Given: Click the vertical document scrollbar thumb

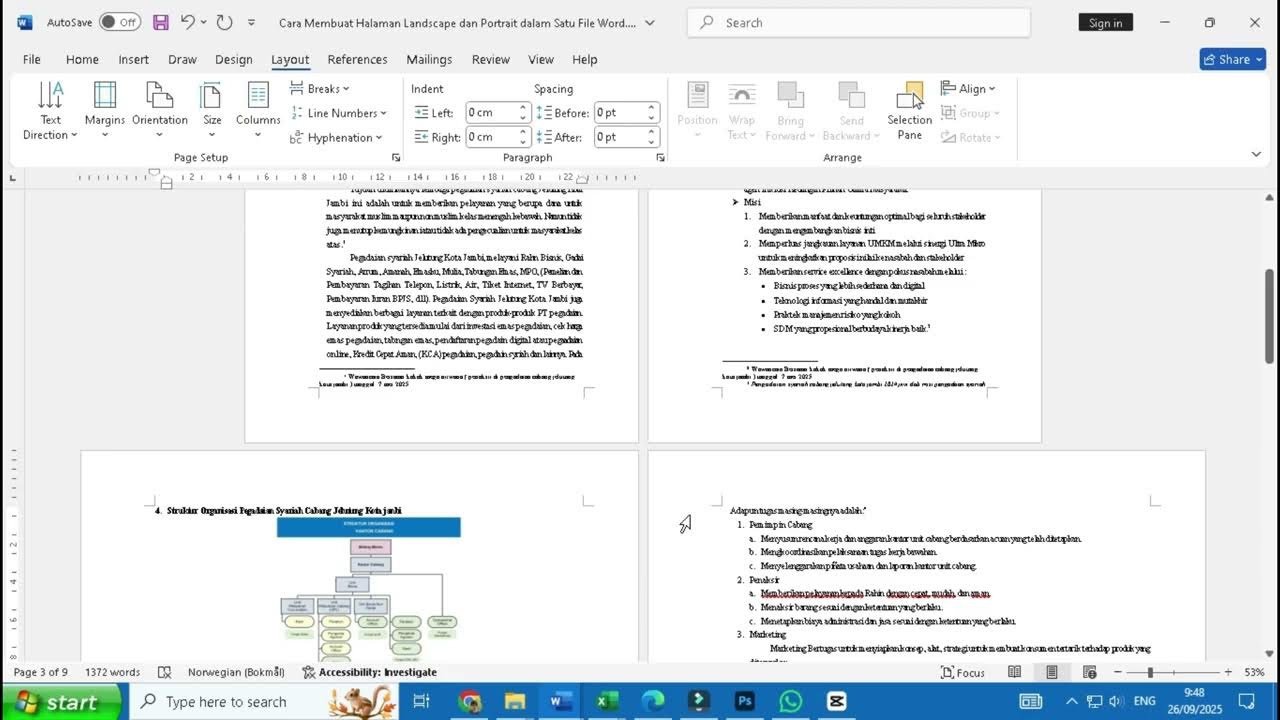Looking at the screenshot, I should 1270,317.
